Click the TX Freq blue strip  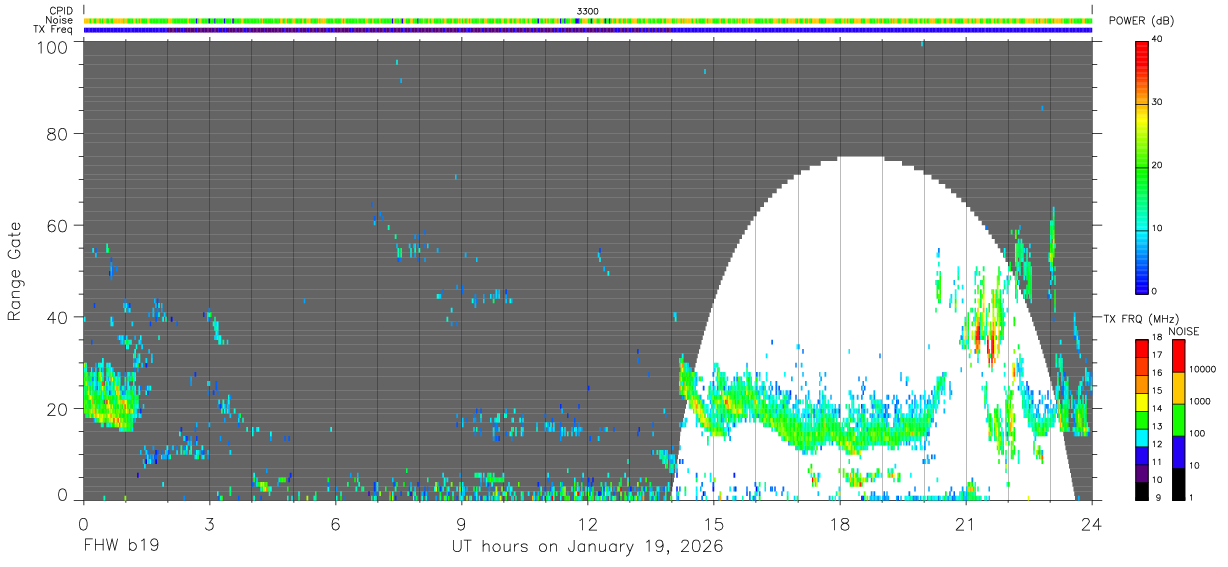click(x=588, y=30)
